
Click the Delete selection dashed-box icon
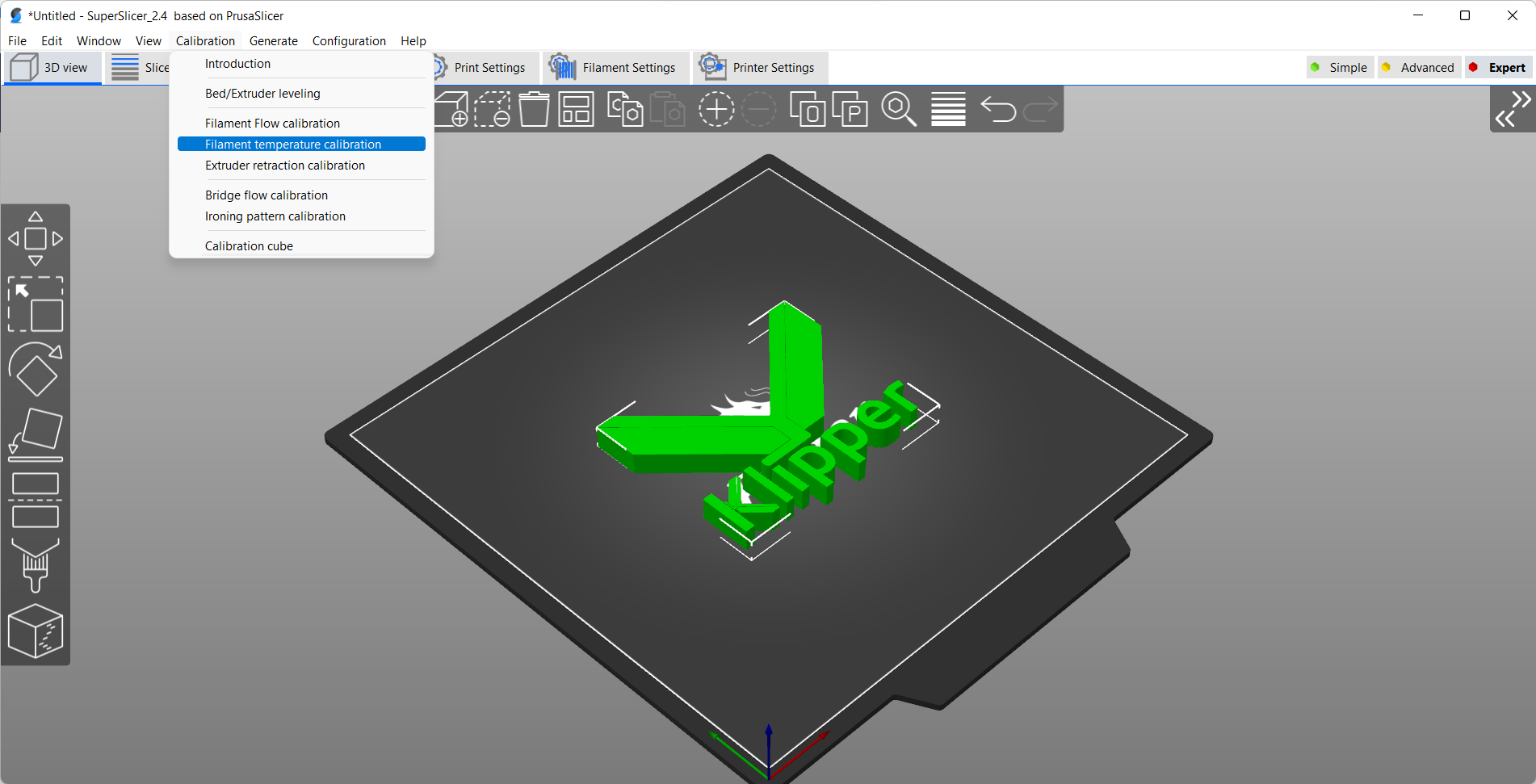tap(492, 109)
